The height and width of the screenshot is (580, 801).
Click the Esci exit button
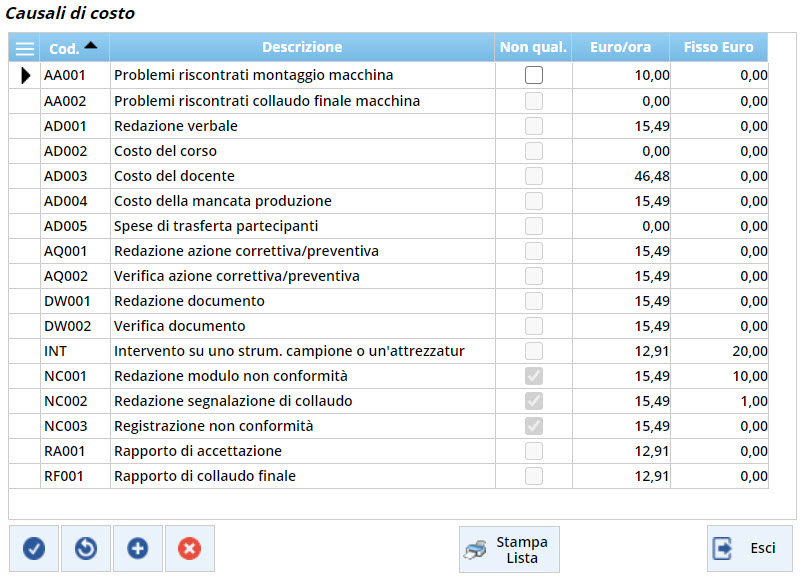[749, 548]
